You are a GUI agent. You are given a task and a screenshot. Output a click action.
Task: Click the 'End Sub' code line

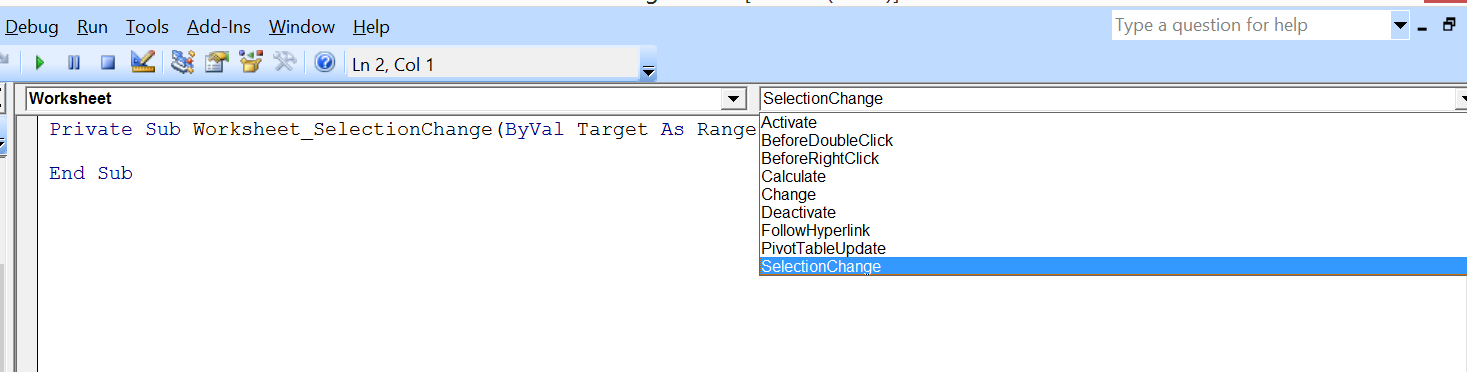coord(91,173)
